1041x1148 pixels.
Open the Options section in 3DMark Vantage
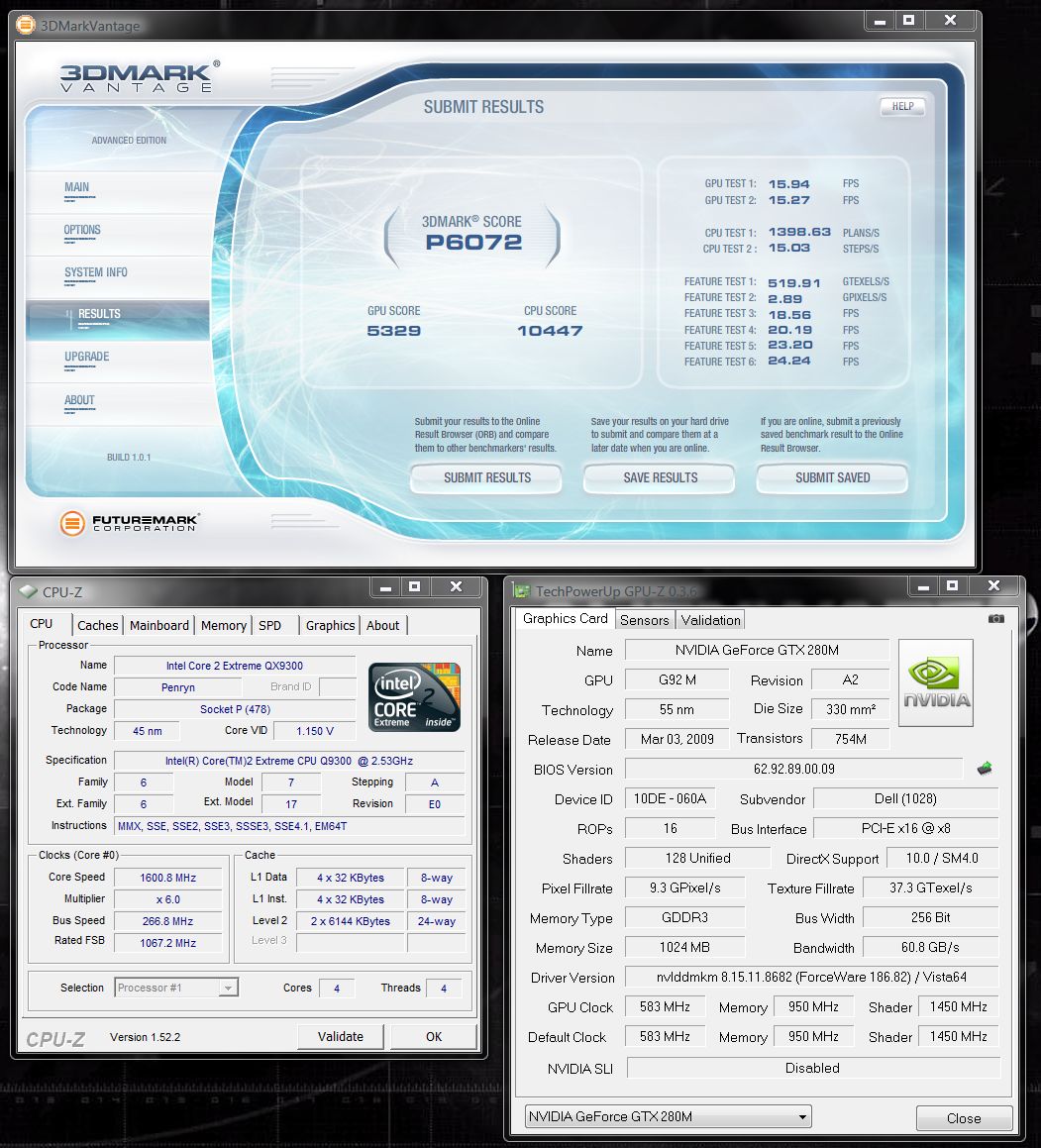82,230
